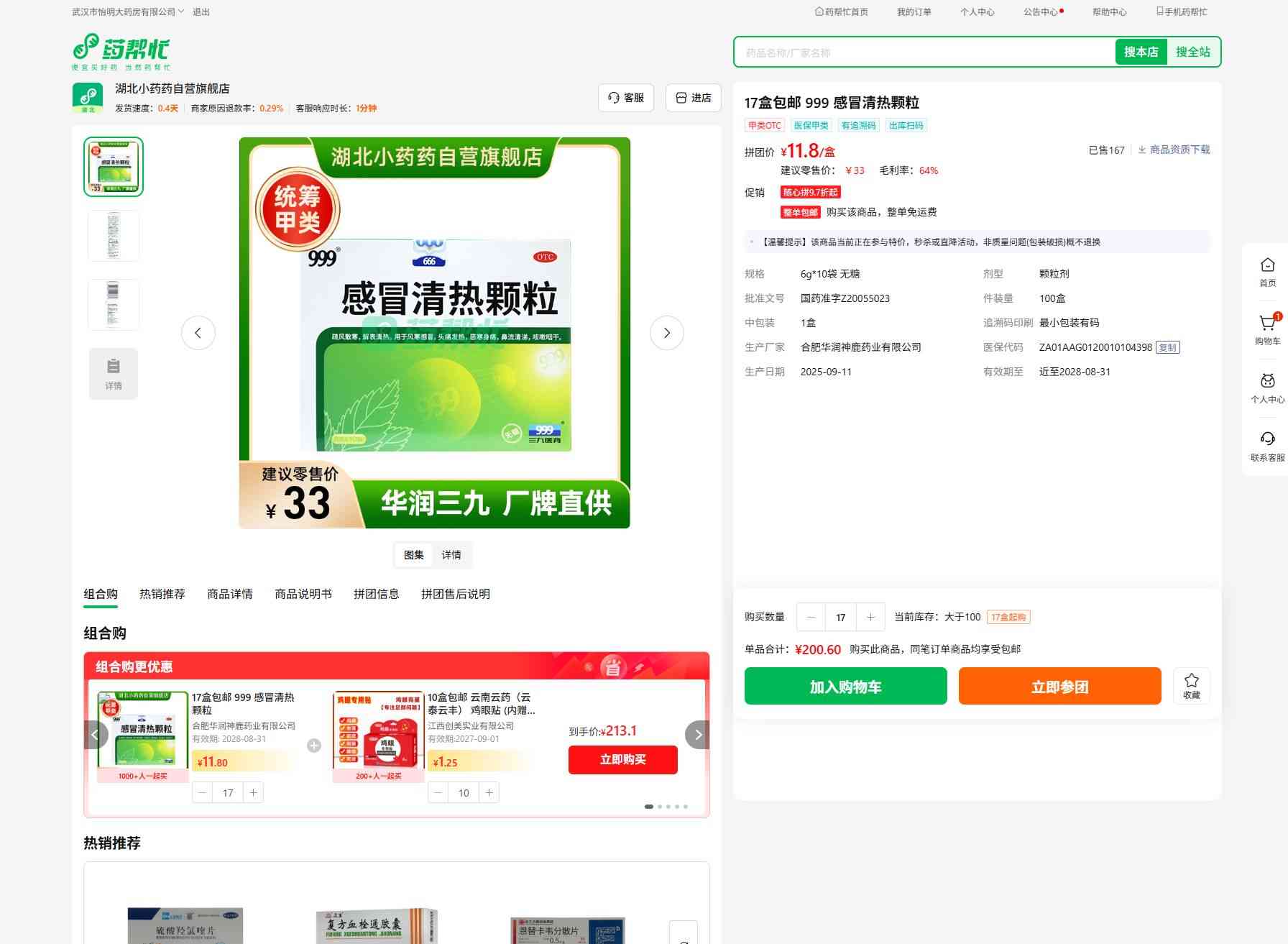This screenshot has height=944, width=1288.
Task: Switch image viewer to 图集 toggle
Action: pos(414,555)
